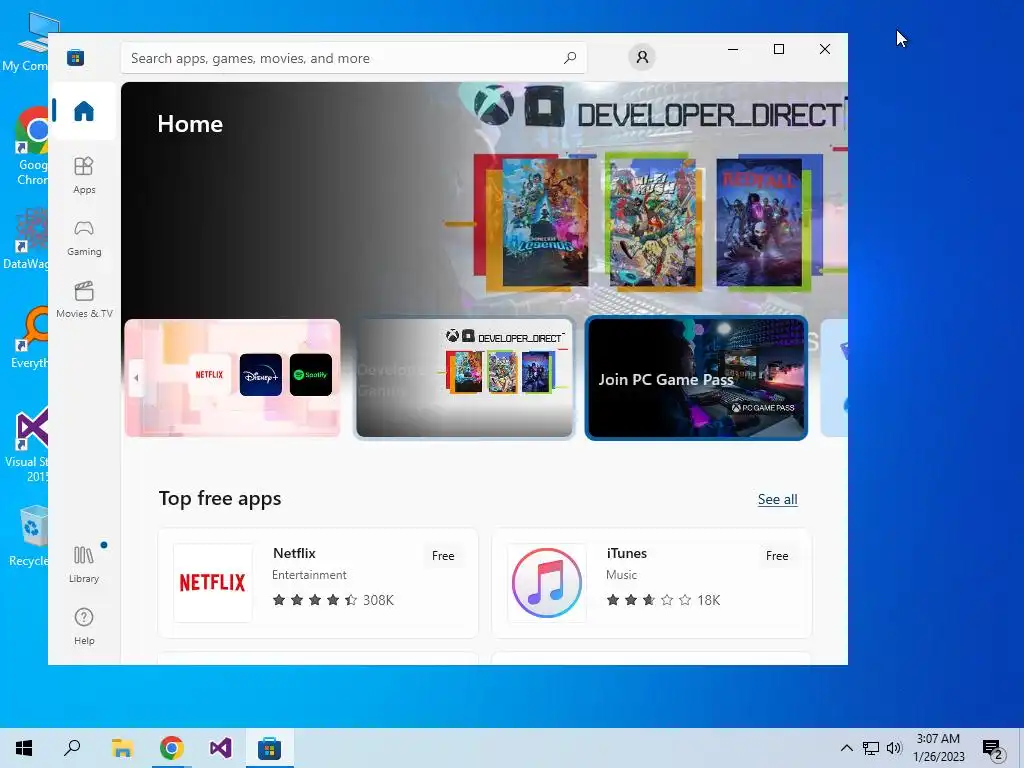Click See all for Top free apps

[777, 500]
